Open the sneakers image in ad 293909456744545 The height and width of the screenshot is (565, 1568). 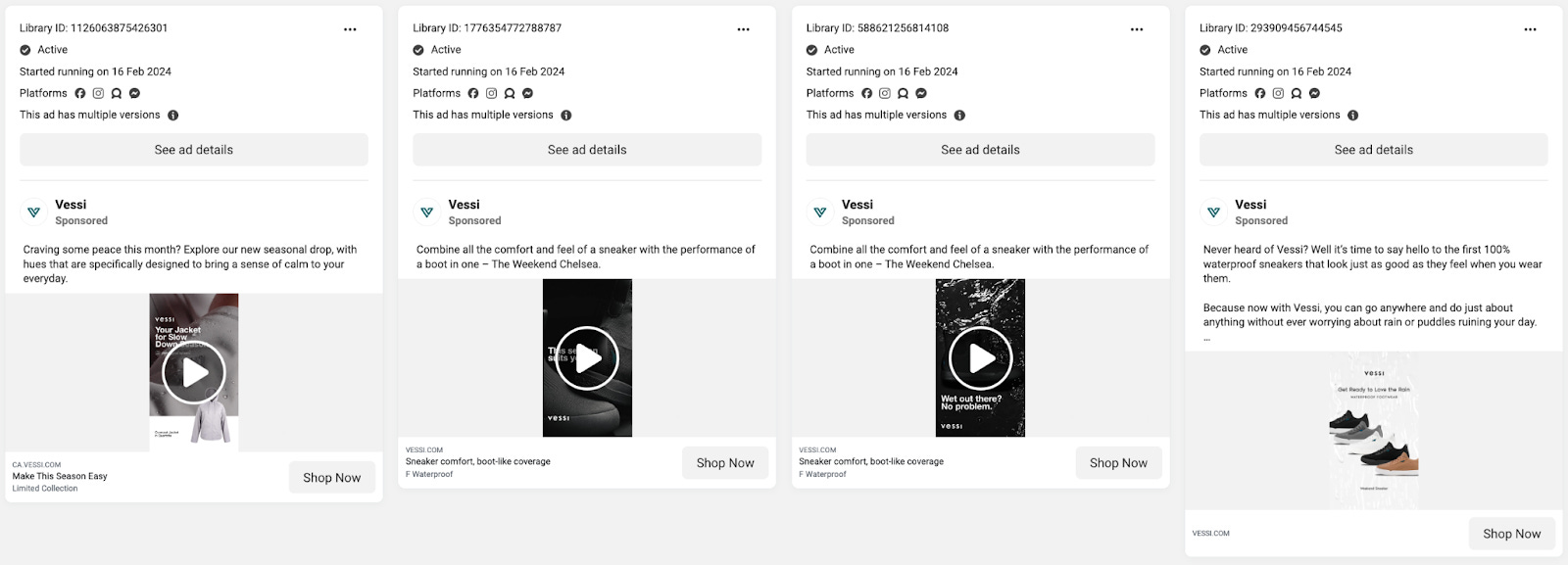(x=1374, y=431)
